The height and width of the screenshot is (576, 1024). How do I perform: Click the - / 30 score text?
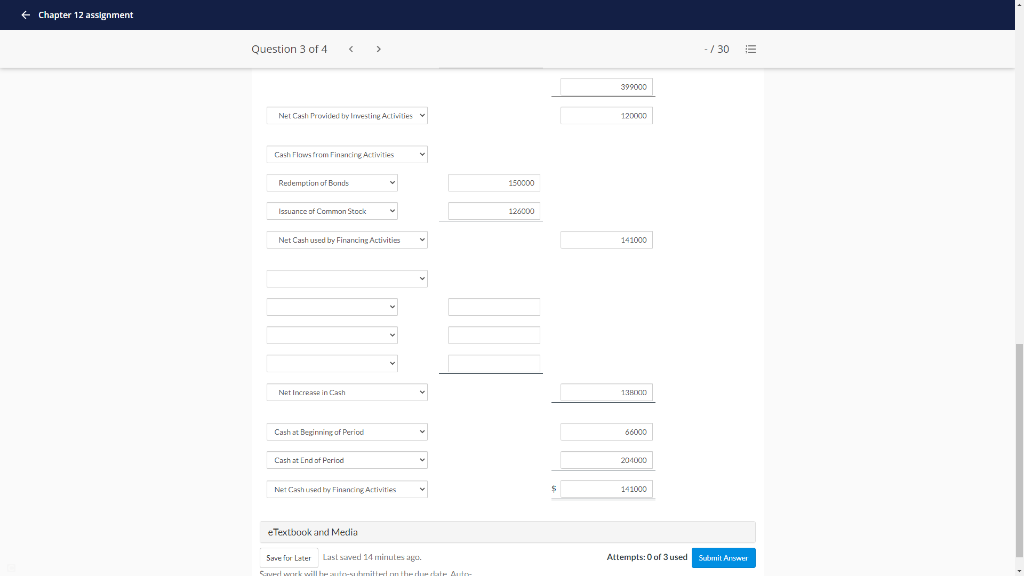tap(716, 49)
